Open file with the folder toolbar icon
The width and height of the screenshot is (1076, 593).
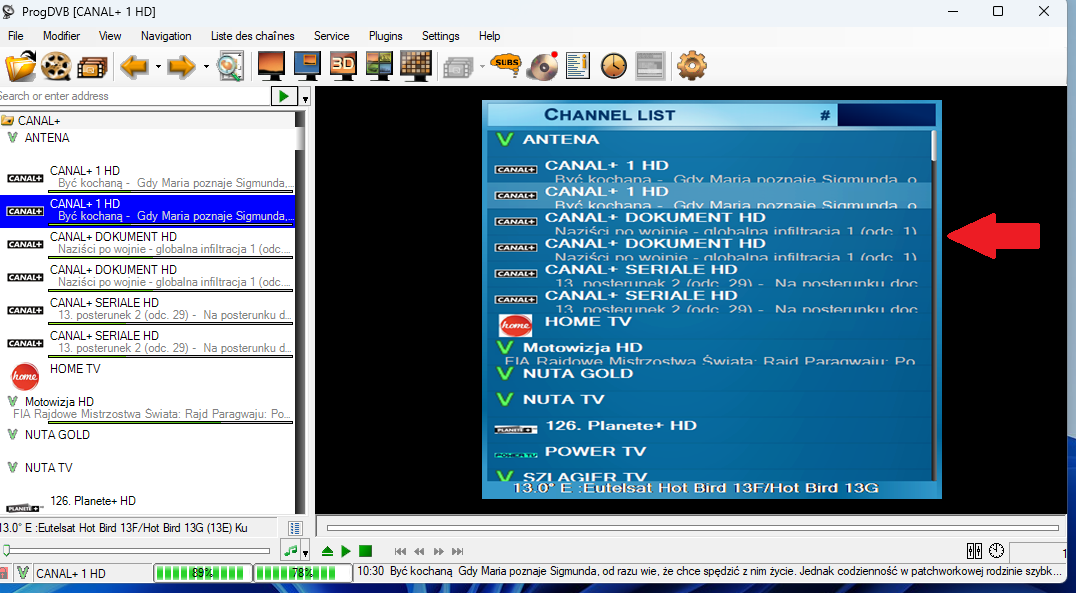point(21,66)
